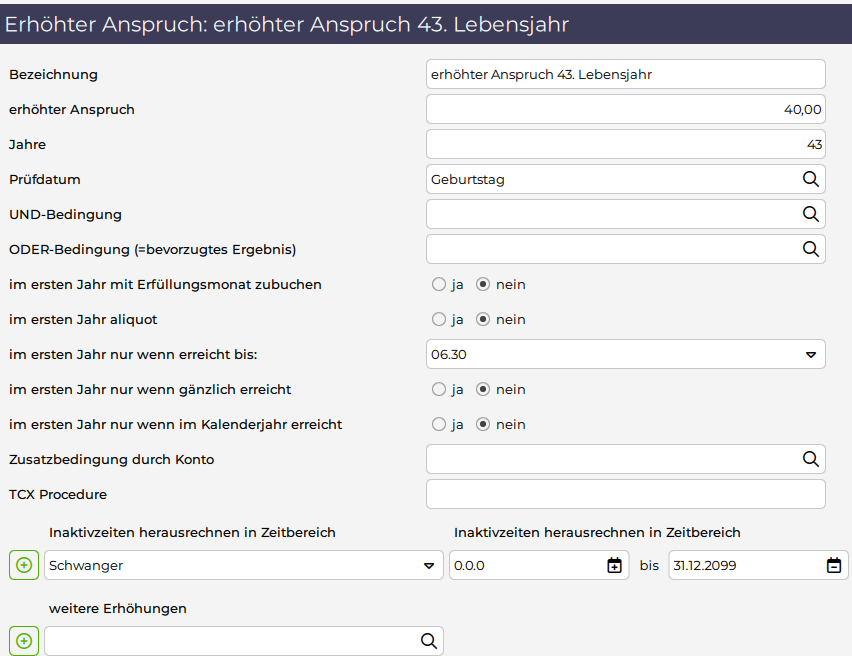Open the calendar picker for 31.12.2099
This screenshot has height=656, width=852.
834,566
